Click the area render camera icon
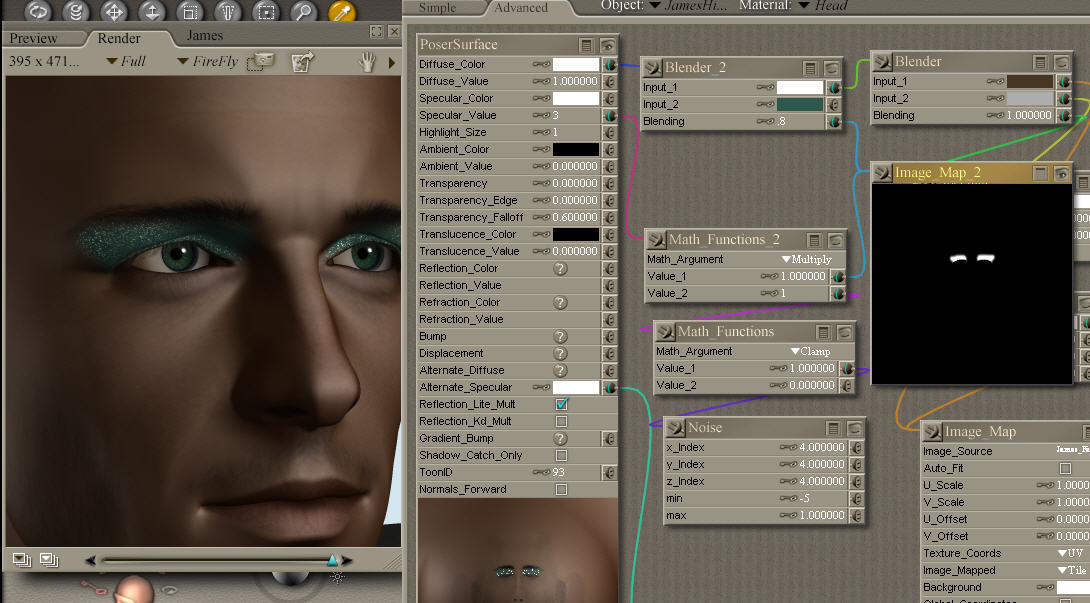 point(260,61)
